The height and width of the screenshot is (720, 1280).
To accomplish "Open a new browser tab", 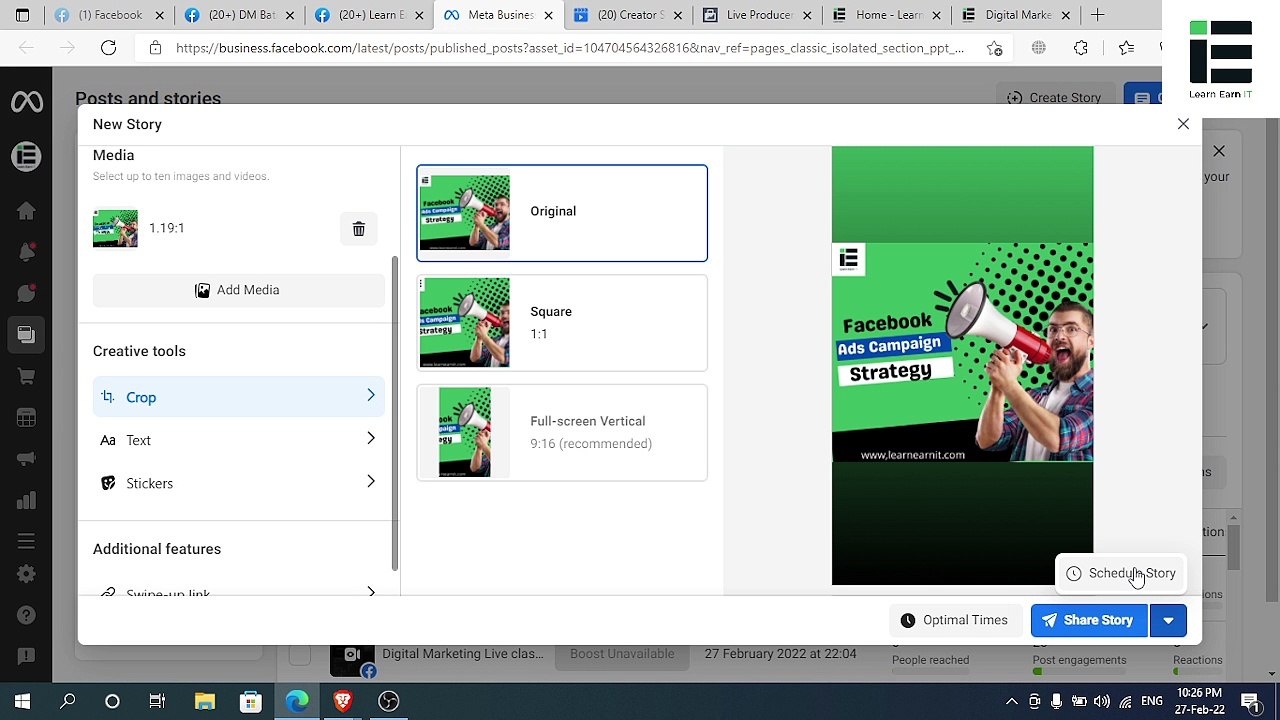I will tap(1097, 15).
